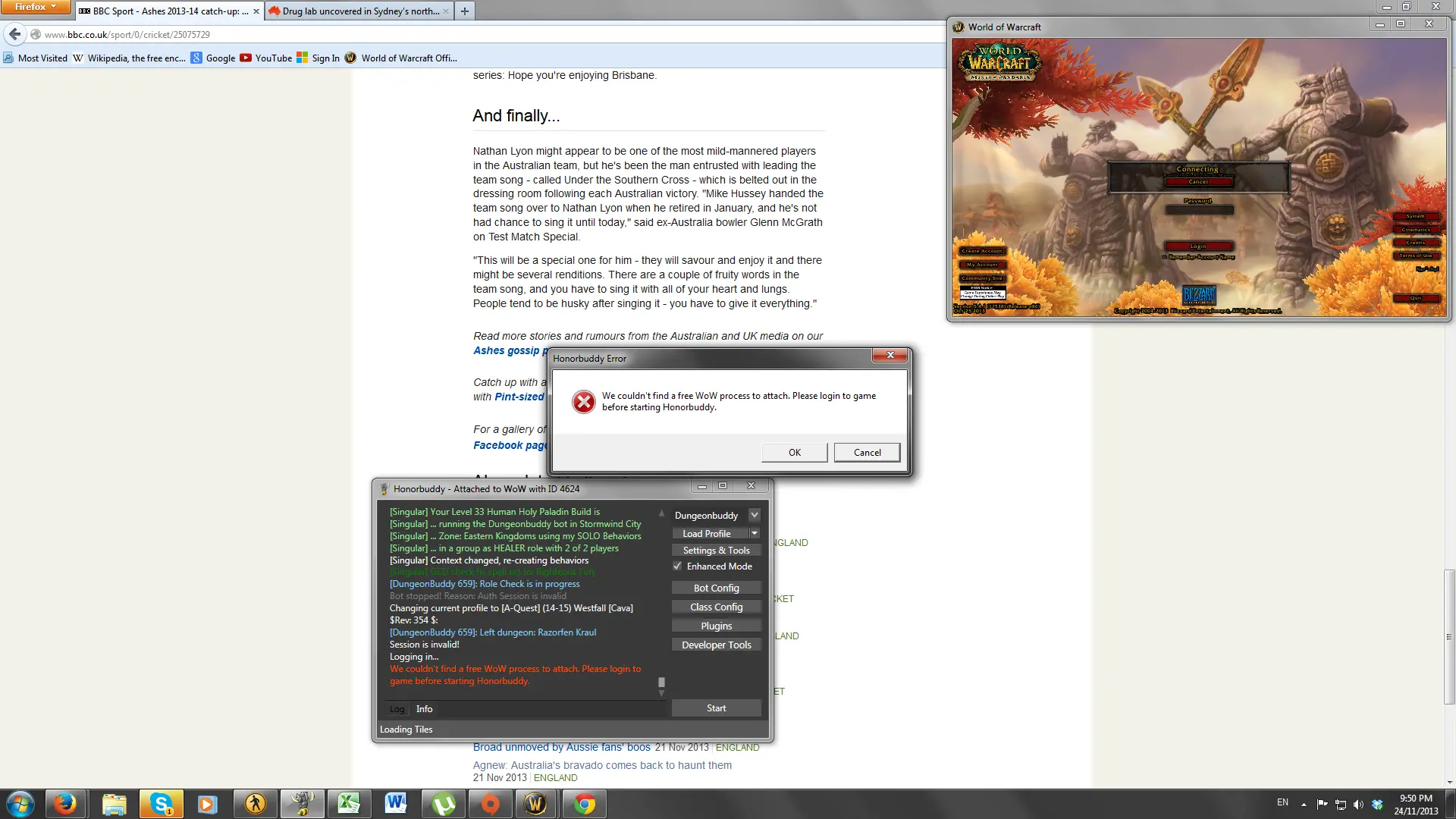Click the Honorbuddy log scrollbar thumb

[661, 682]
